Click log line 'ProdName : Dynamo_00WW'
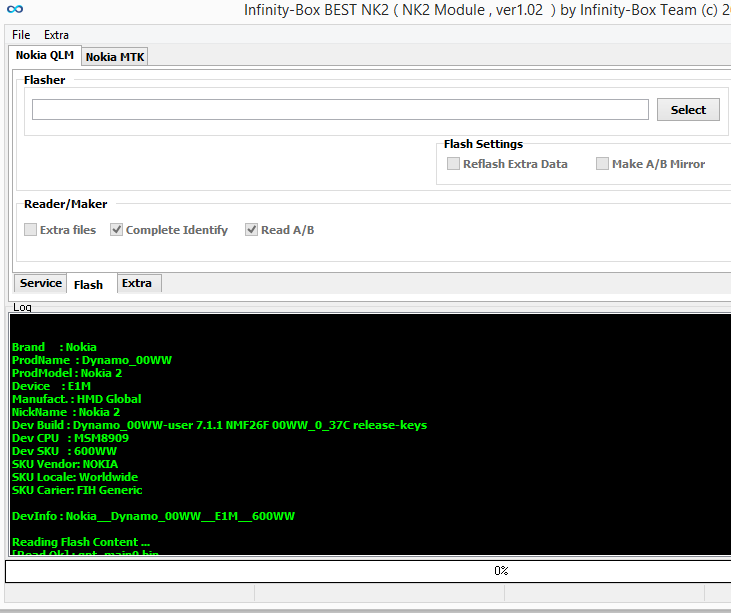Viewport: 731px width, 613px height. [x=92, y=360]
